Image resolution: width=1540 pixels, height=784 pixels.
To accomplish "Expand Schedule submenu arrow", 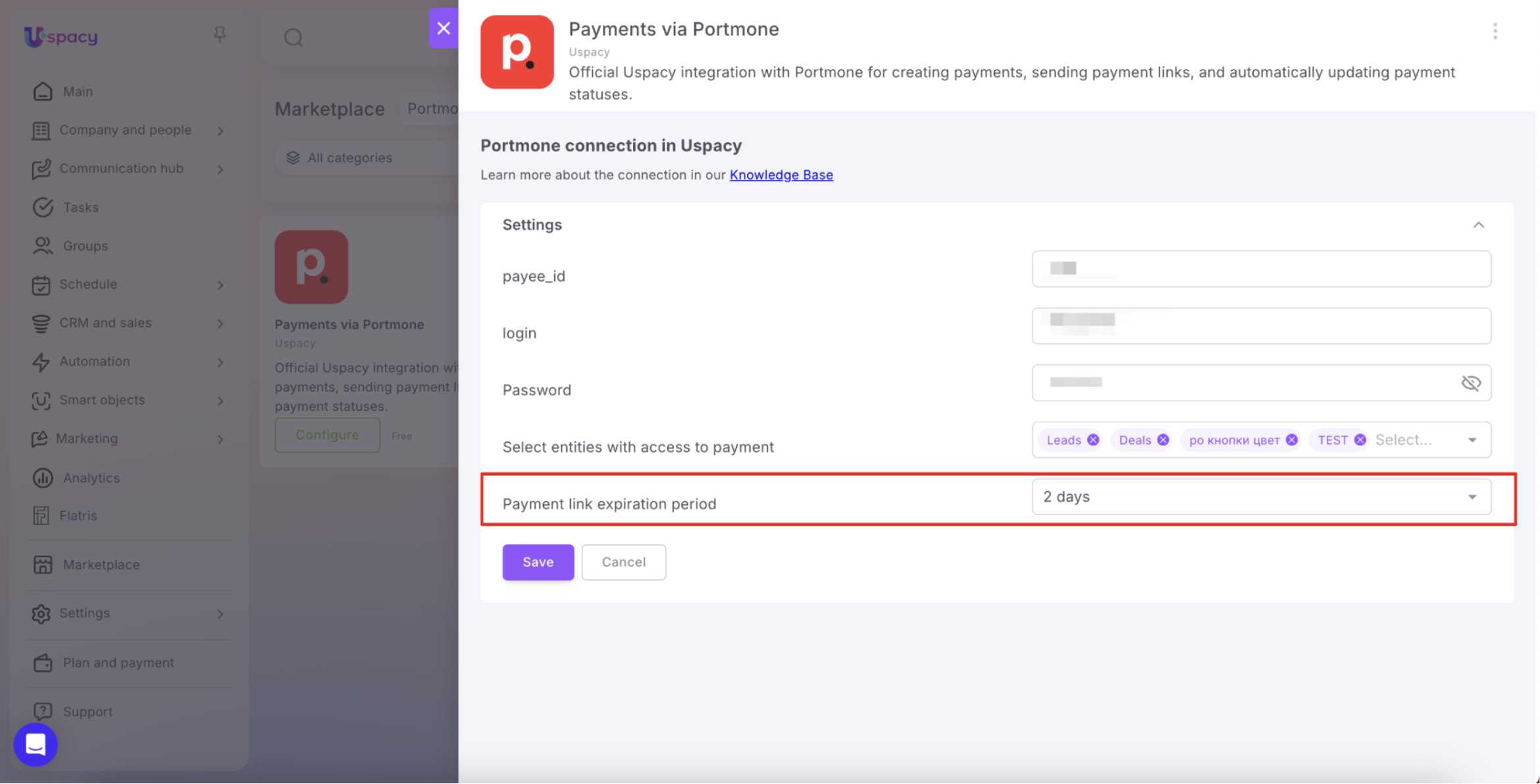I will 220,285.
